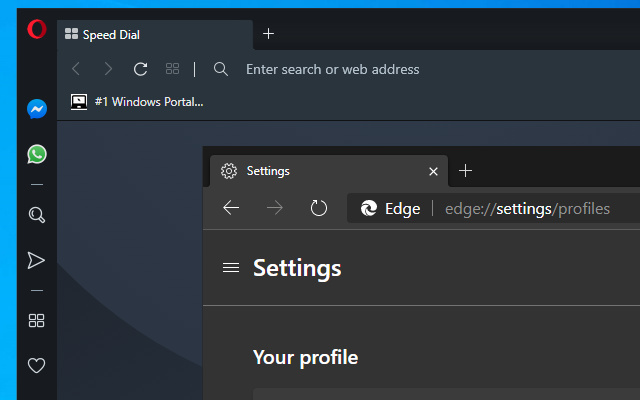Click Your profile heading
The height and width of the screenshot is (400, 640).
coord(305,358)
